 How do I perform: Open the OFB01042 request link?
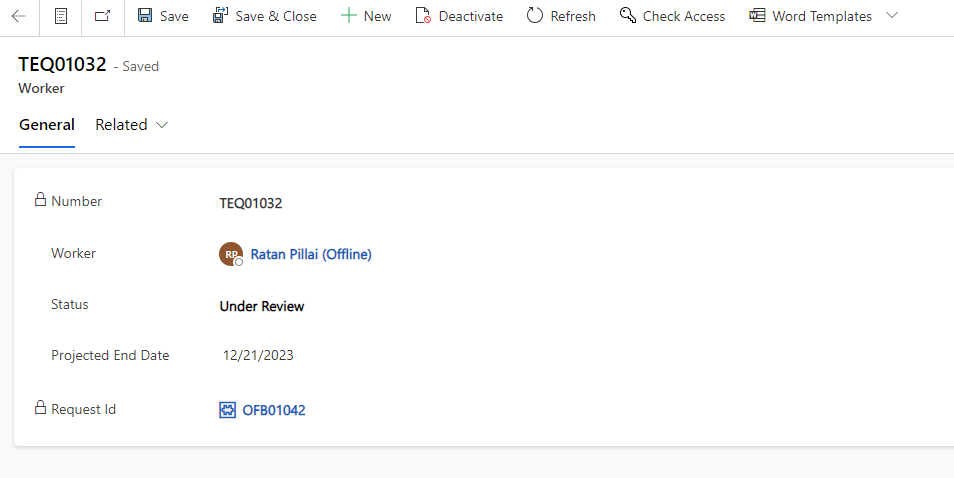pos(274,410)
